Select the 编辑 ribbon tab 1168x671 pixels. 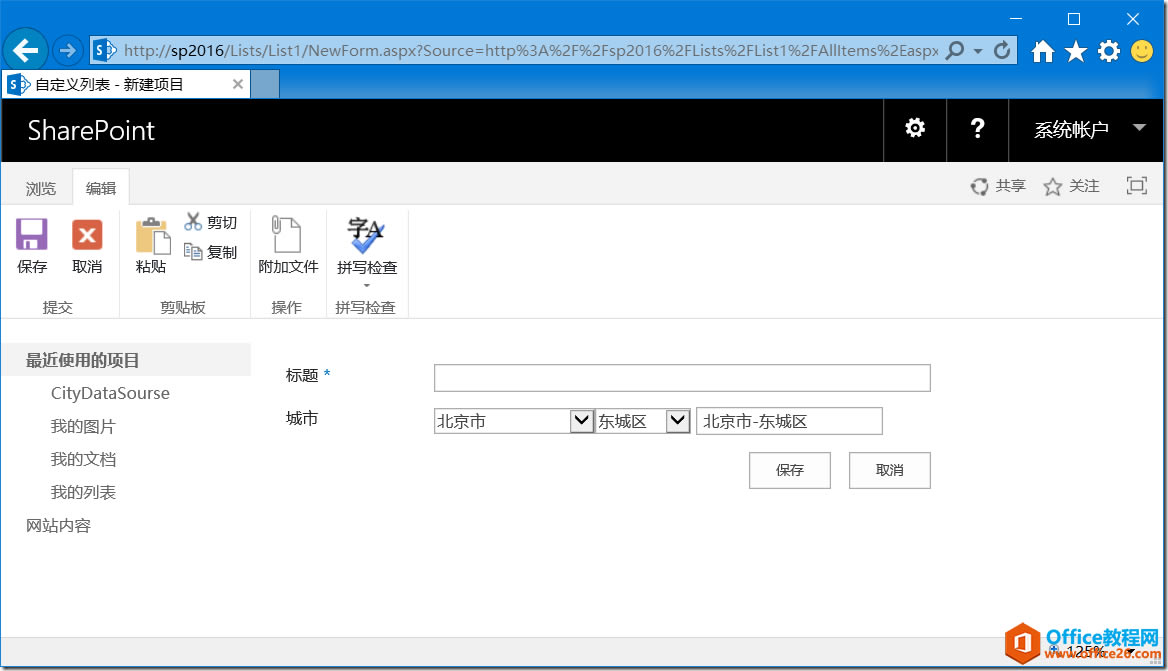(x=101, y=188)
